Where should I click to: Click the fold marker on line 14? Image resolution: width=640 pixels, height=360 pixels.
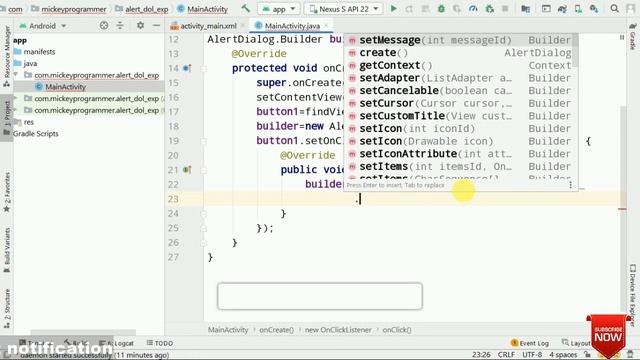204,69
